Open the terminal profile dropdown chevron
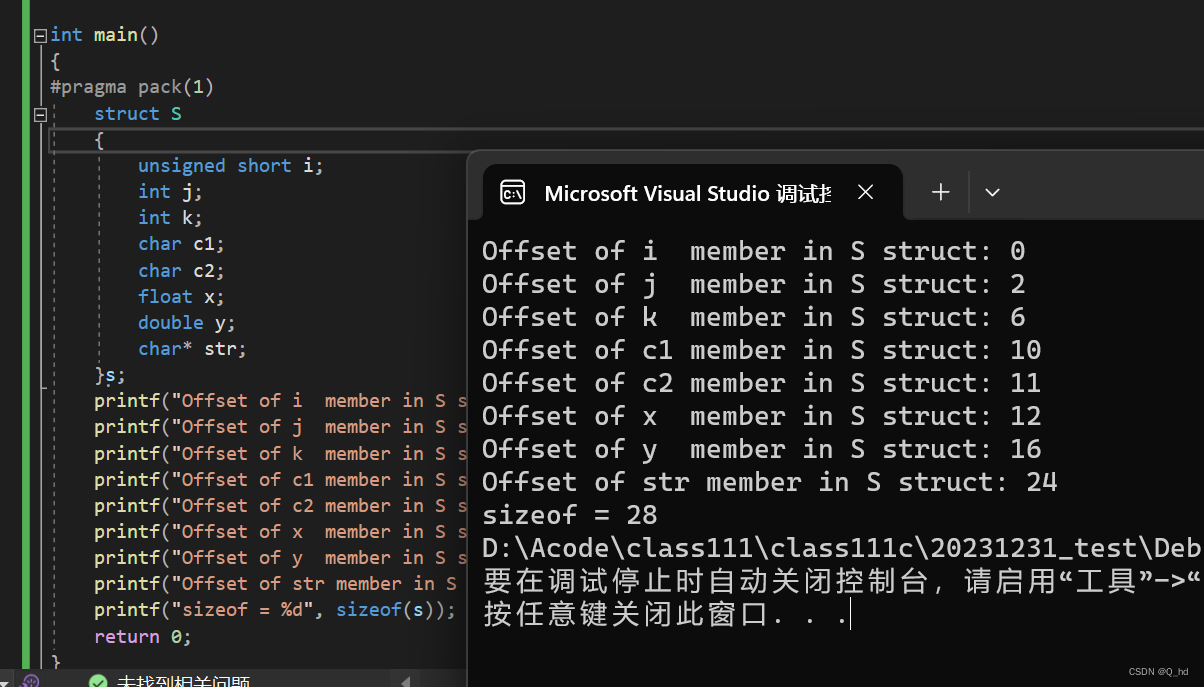This screenshot has height=687, width=1204. click(x=992, y=192)
